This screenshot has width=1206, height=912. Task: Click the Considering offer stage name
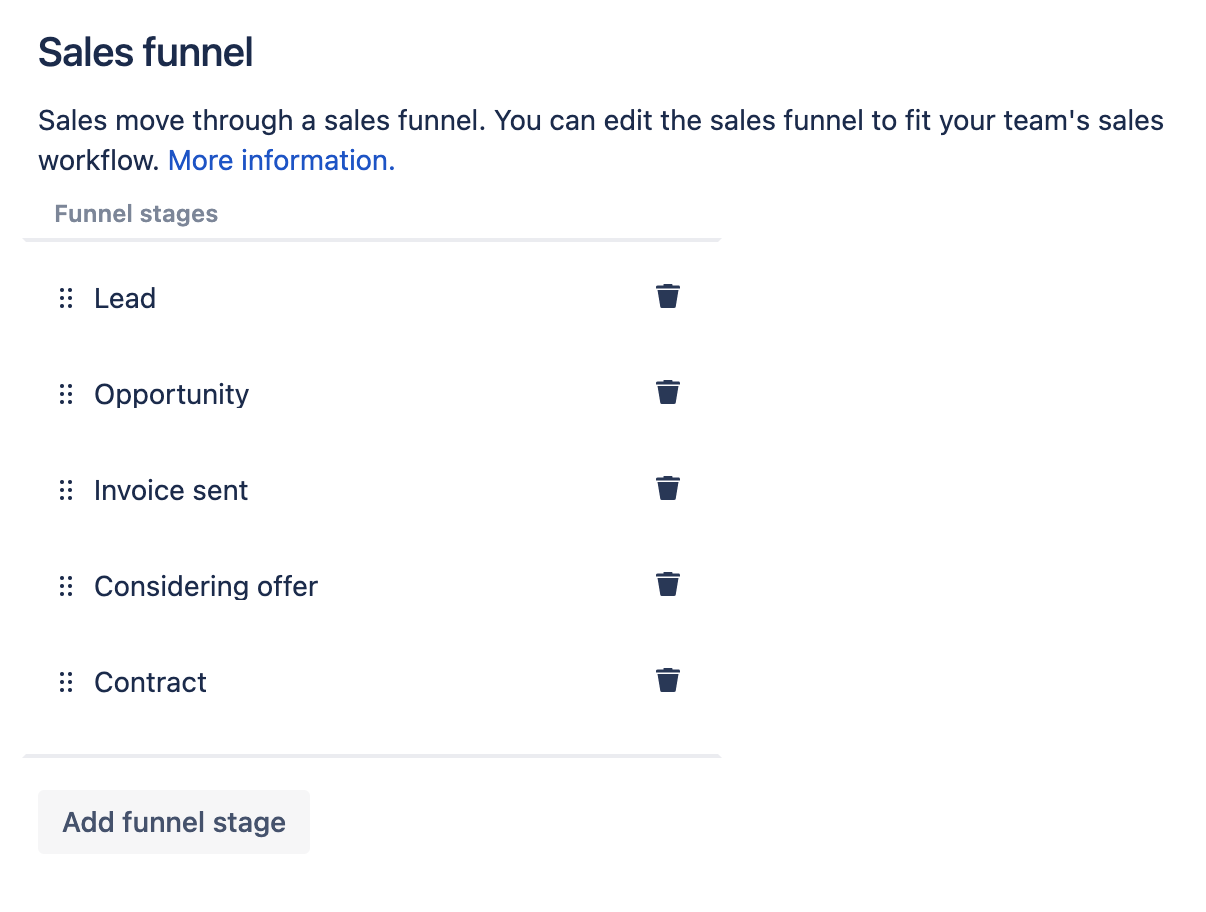click(205, 586)
